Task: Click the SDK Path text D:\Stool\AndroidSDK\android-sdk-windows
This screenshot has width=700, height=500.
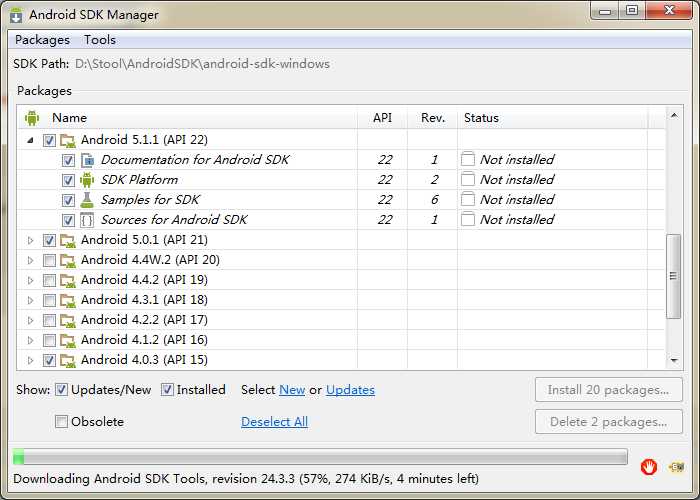Action: [x=202, y=64]
